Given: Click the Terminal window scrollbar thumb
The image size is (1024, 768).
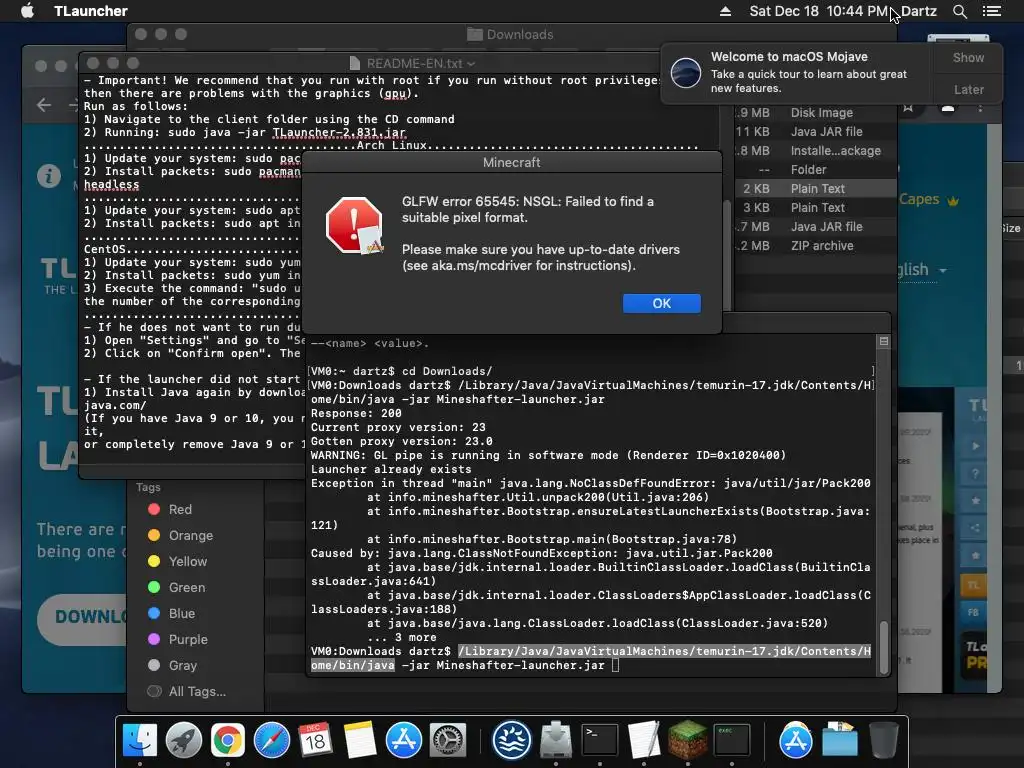Looking at the screenshot, I should pos(884,647).
